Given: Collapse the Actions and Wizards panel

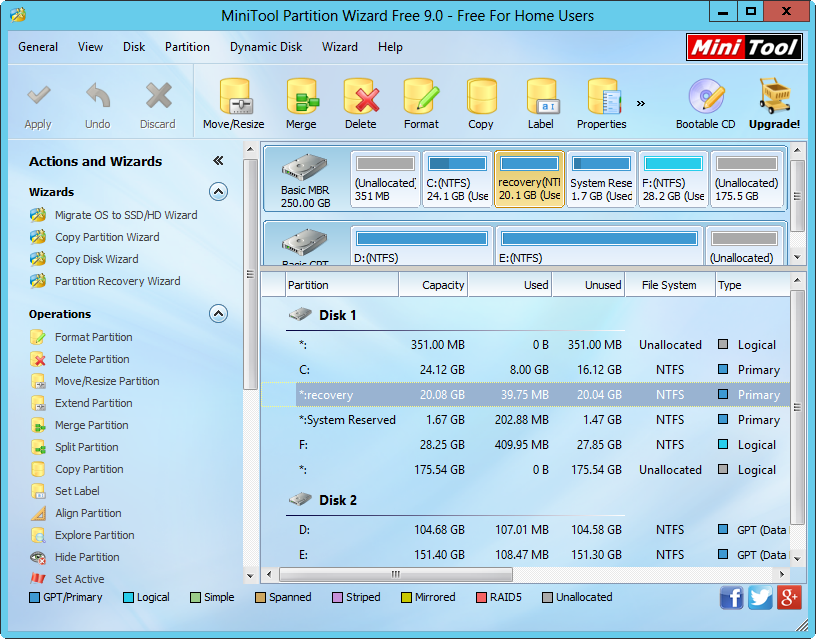Looking at the screenshot, I should (x=218, y=161).
